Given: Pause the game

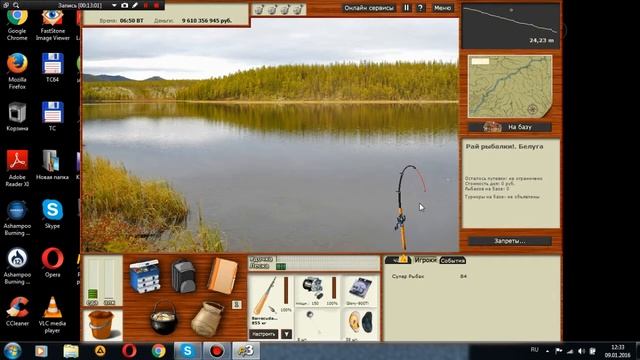Looking at the screenshot, I should 407,8.
